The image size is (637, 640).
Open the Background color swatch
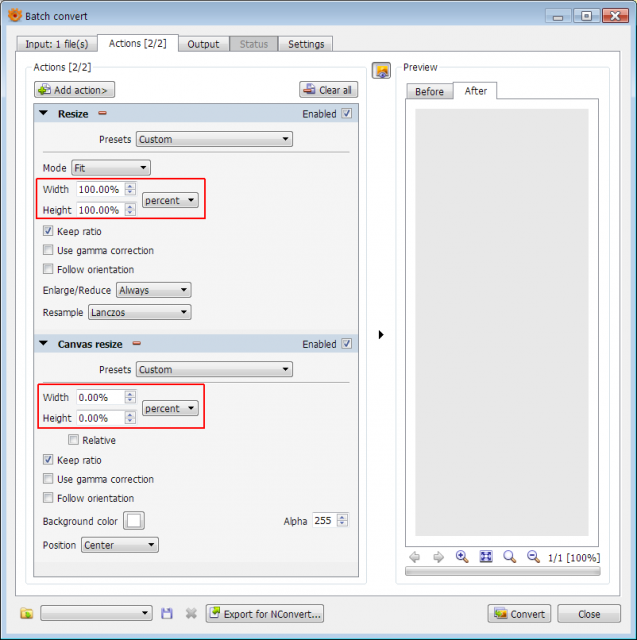pos(134,521)
